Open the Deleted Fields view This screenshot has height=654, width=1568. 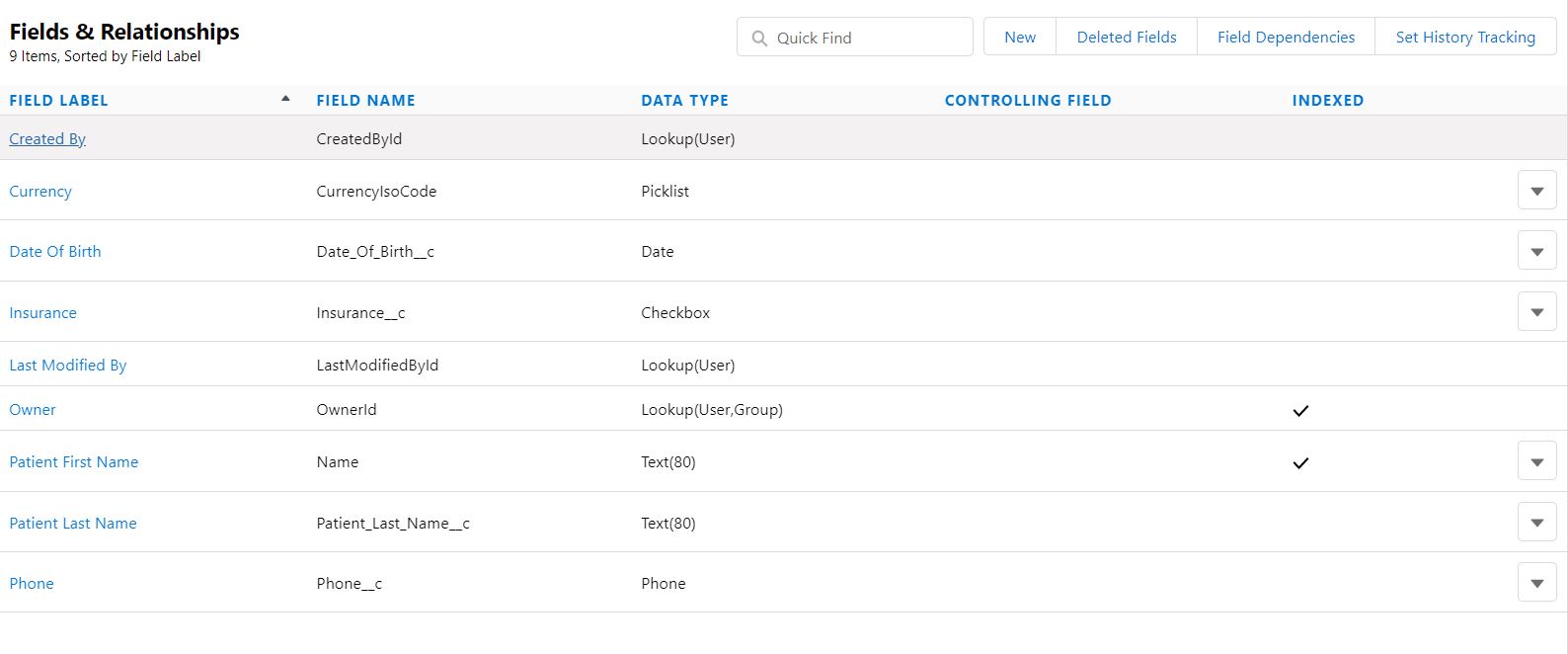pyautogui.click(x=1127, y=38)
